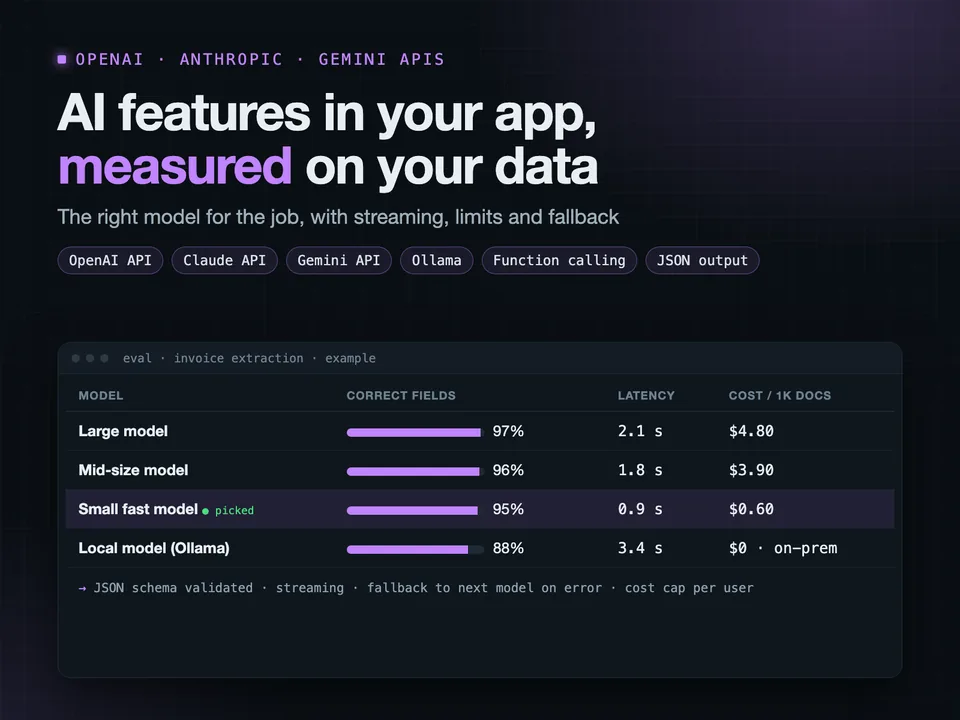Screen dimensions: 960x720
Task: Click the $0 · on-prem cost value
Action: point(783,549)
